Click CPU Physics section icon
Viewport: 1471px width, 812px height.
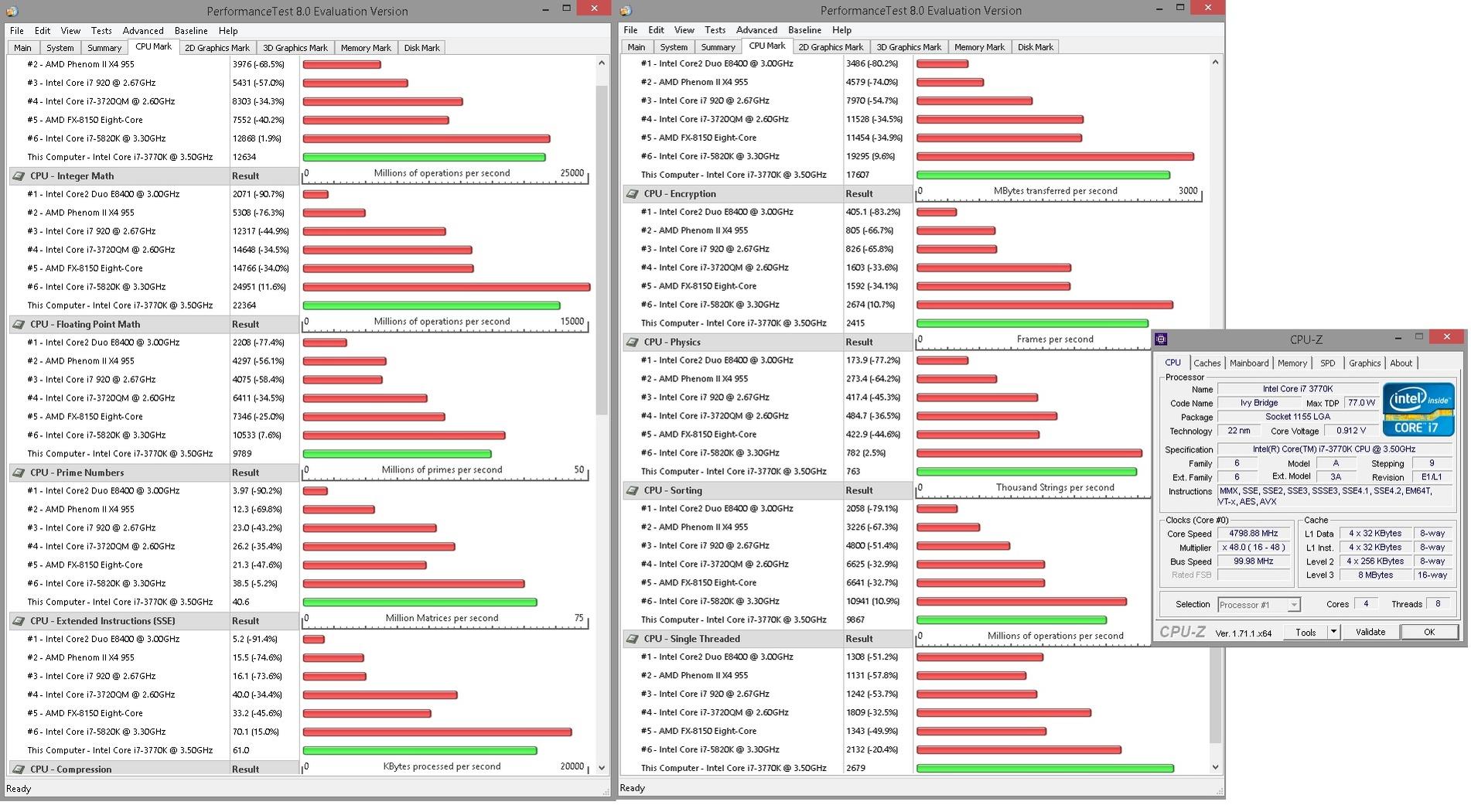point(631,343)
